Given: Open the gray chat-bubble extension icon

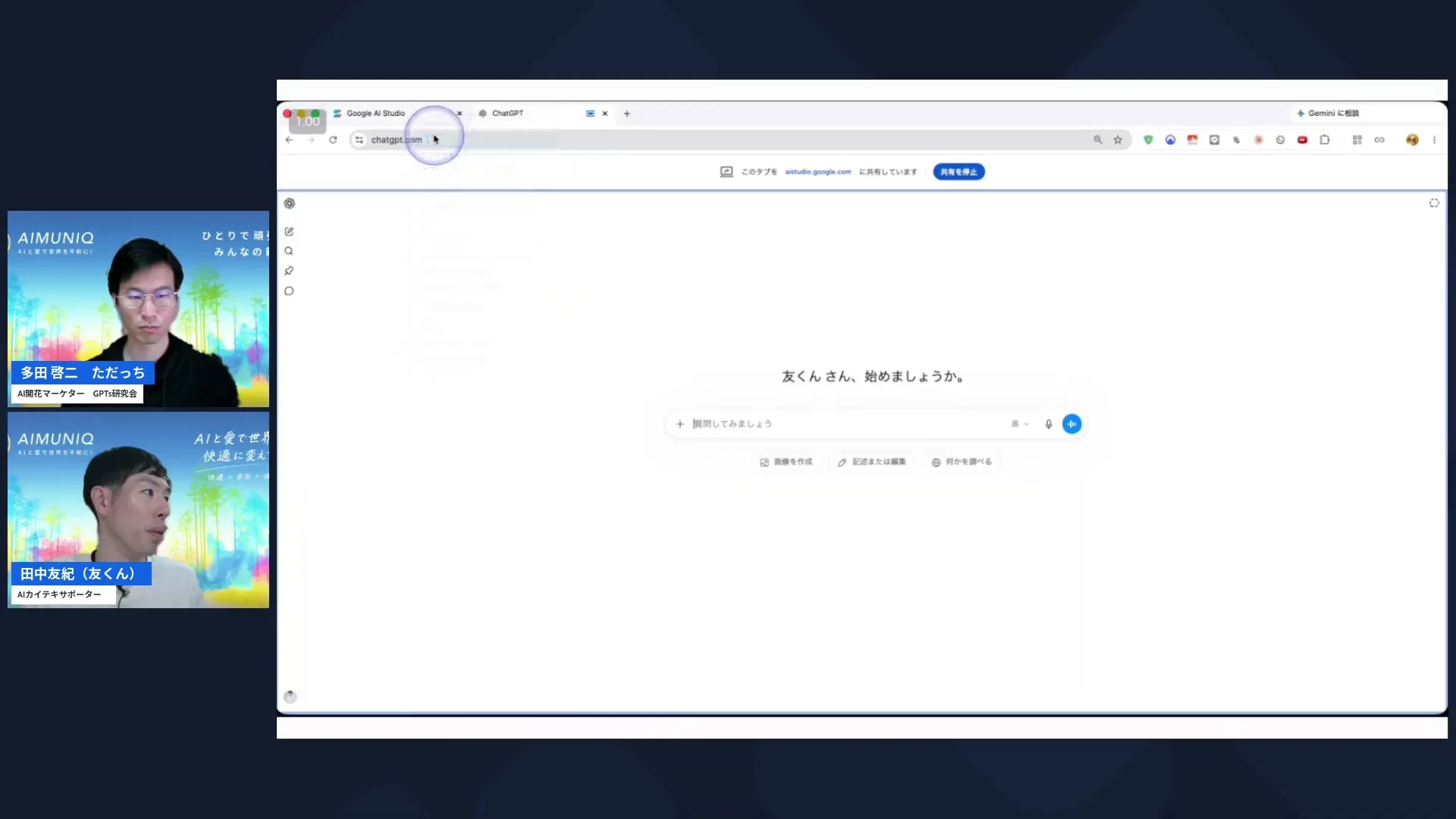Looking at the screenshot, I should [x=1214, y=140].
